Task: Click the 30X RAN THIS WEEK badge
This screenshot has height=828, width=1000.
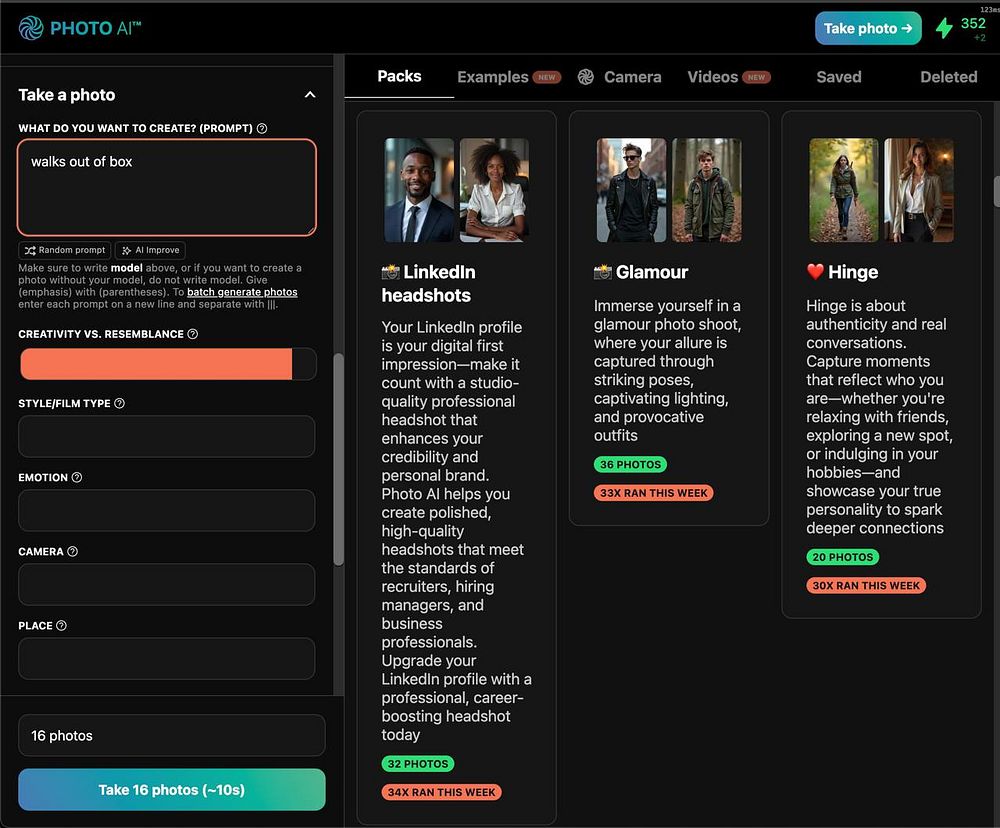Action: [866, 586]
